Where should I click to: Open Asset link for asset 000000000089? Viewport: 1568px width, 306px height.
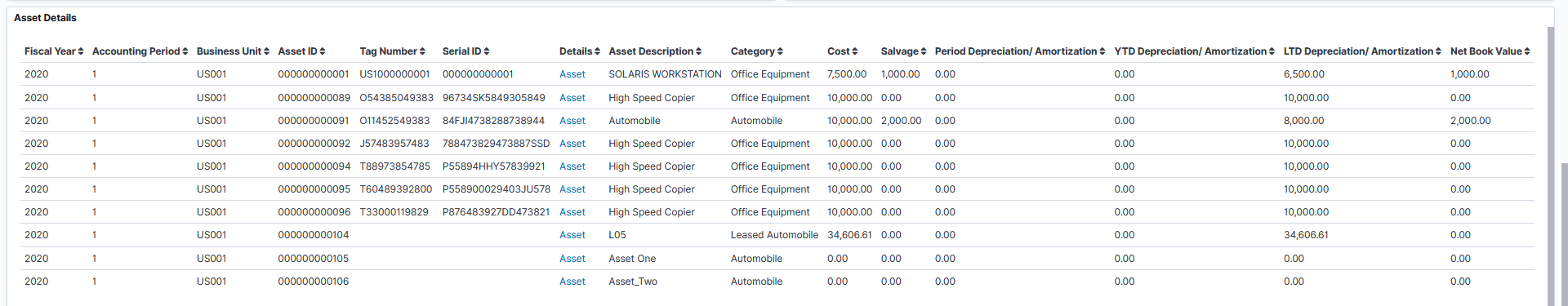572,98
